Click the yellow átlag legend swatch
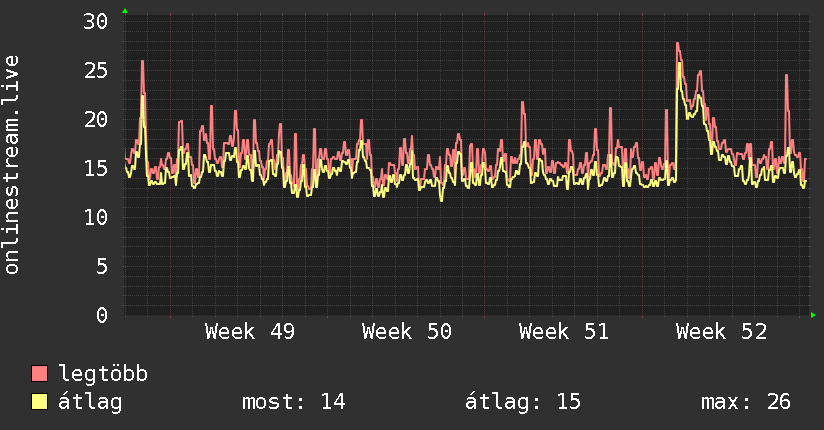The image size is (824, 430). point(39,402)
